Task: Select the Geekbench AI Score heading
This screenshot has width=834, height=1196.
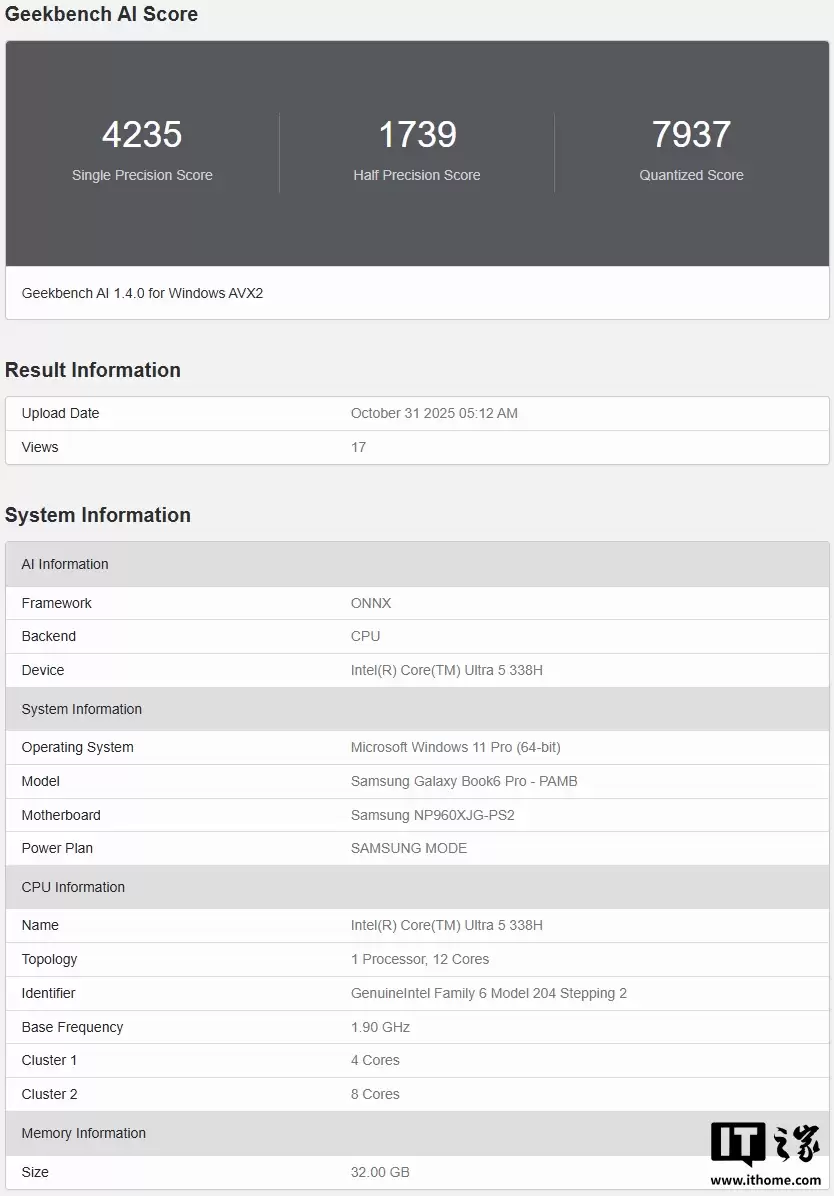Action: tap(101, 14)
